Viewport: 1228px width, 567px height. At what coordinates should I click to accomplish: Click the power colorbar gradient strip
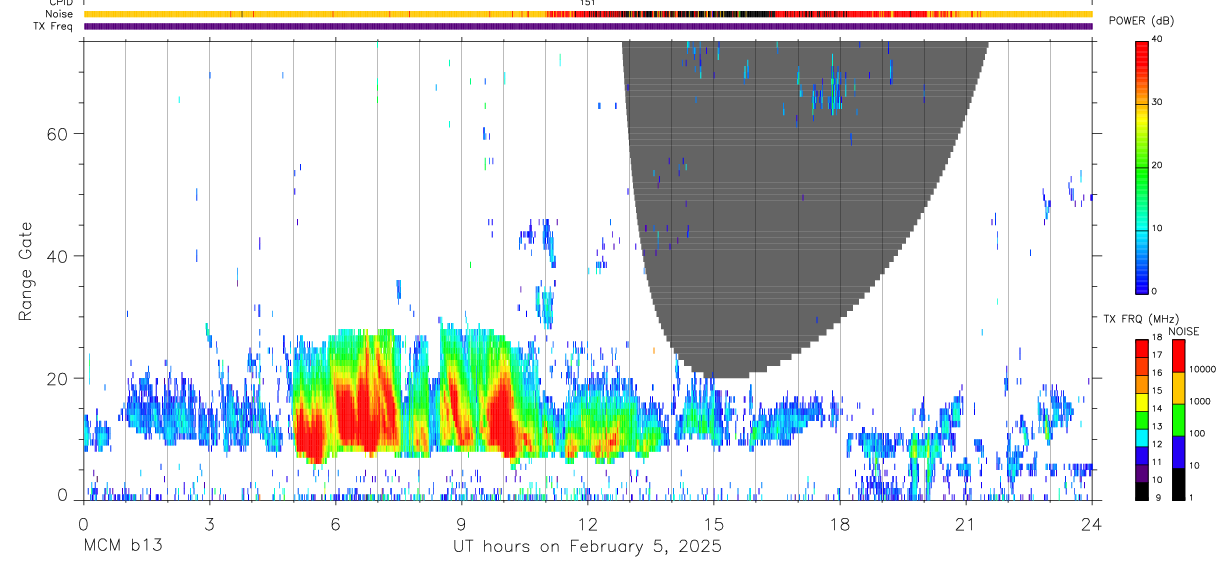point(1142,166)
